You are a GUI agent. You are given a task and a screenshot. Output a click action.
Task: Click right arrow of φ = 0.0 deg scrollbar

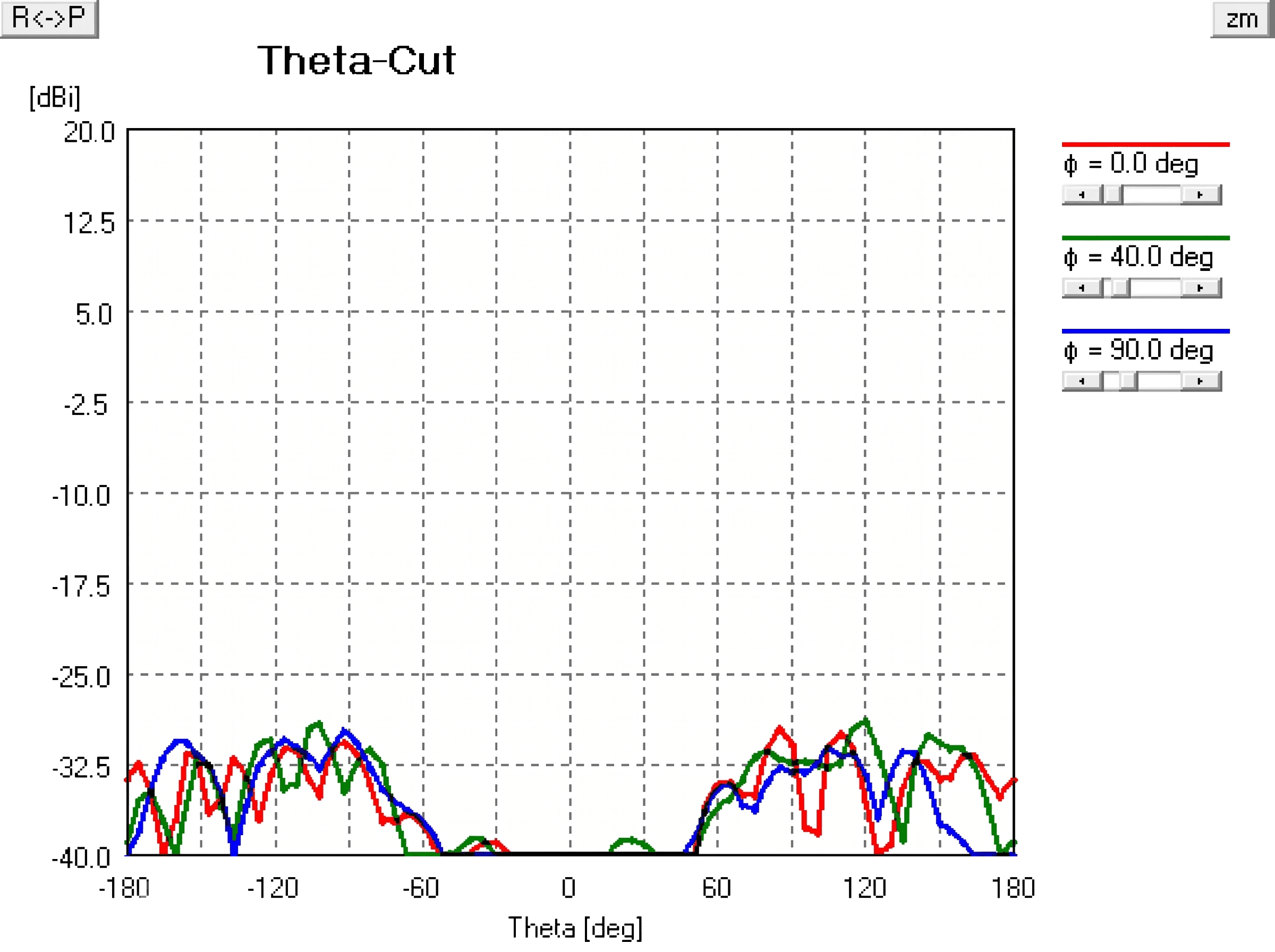pyautogui.click(x=1201, y=195)
